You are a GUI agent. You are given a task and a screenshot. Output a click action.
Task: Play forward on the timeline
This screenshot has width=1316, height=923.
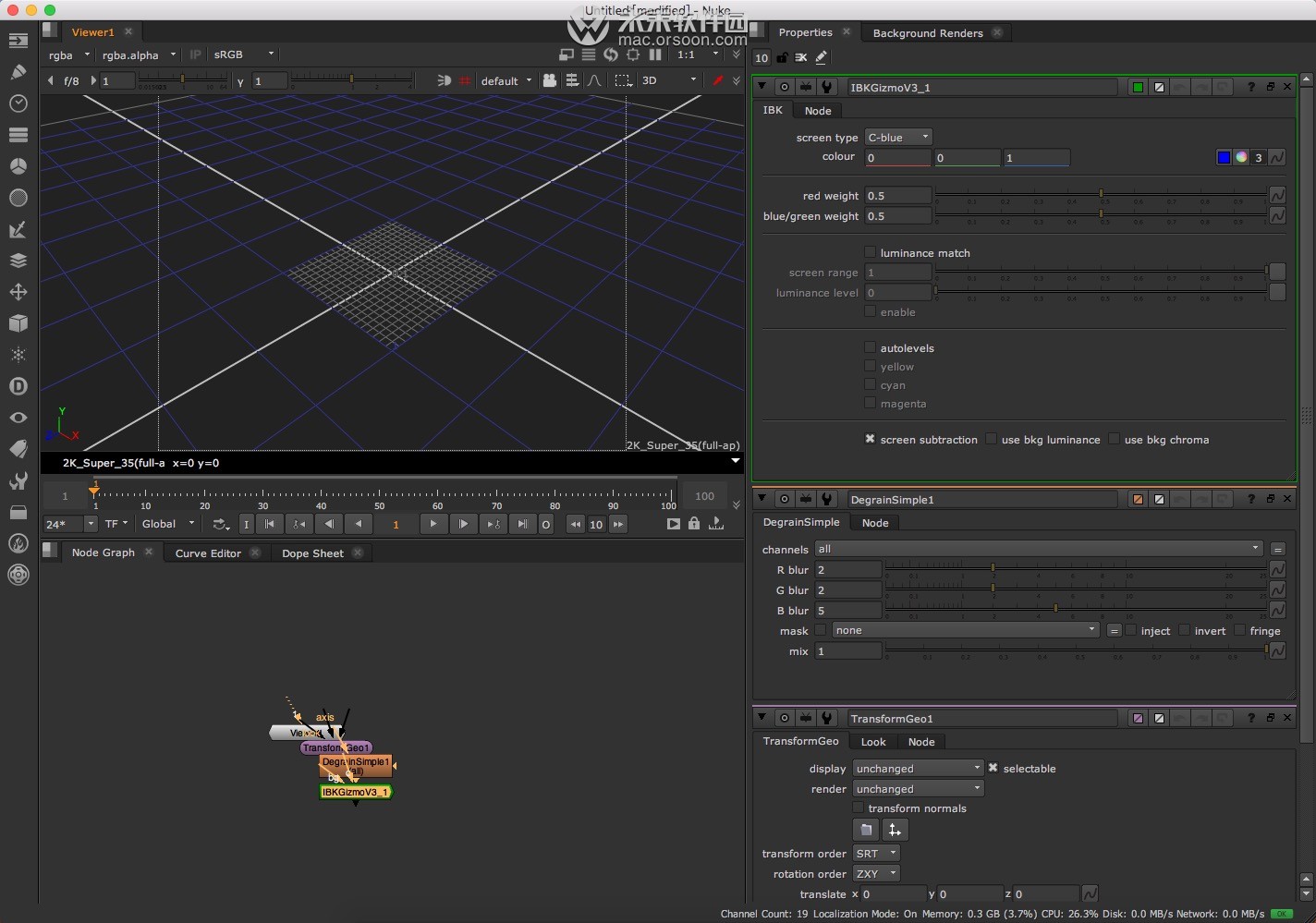433,524
